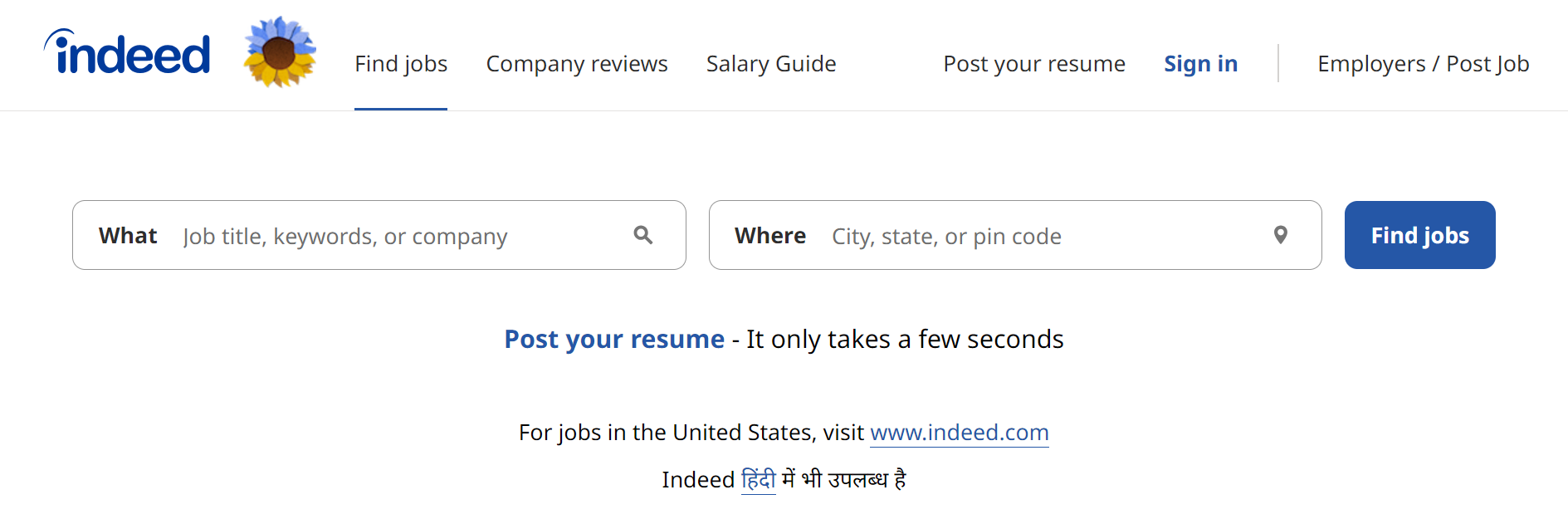Open the Find jobs navigation tab
This screenshot has width=1568, height=519.
[x=401, y=64]
